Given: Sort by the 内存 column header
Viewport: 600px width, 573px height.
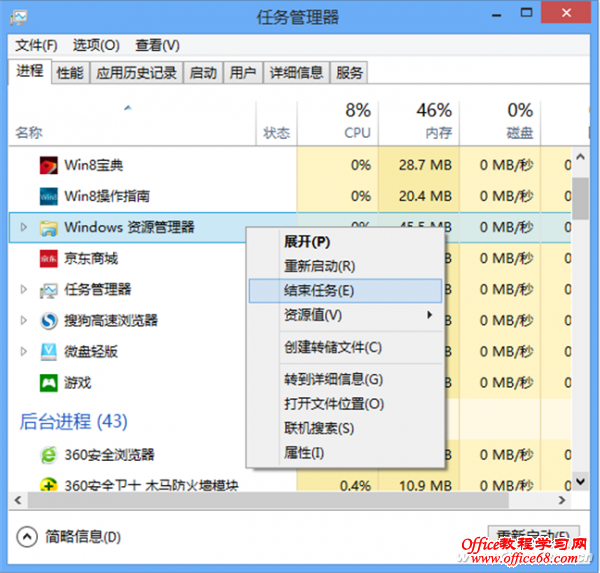Looking at the screenshot, I should point(419,122).
